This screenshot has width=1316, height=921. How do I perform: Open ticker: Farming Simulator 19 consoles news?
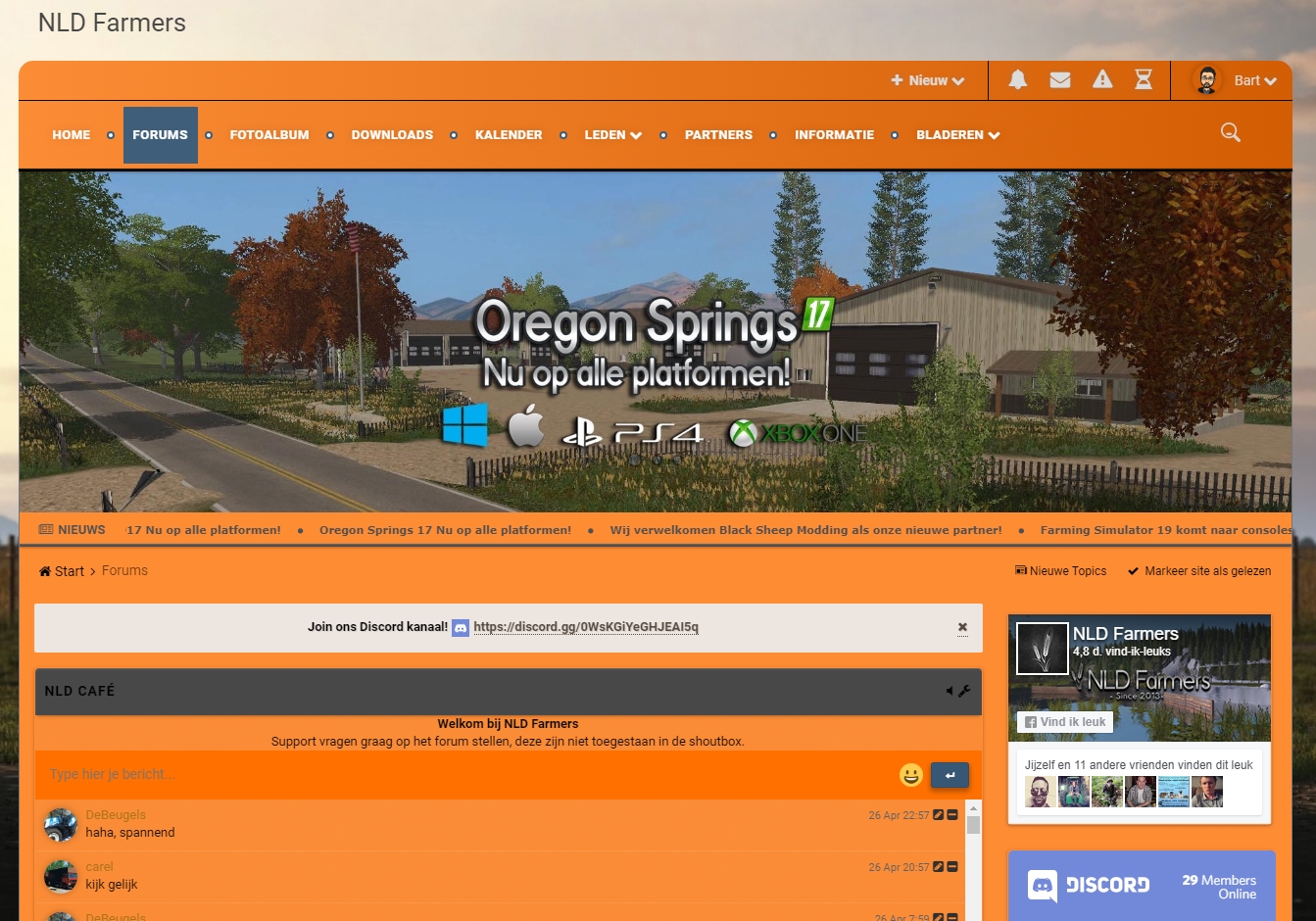coord(1166,530)
